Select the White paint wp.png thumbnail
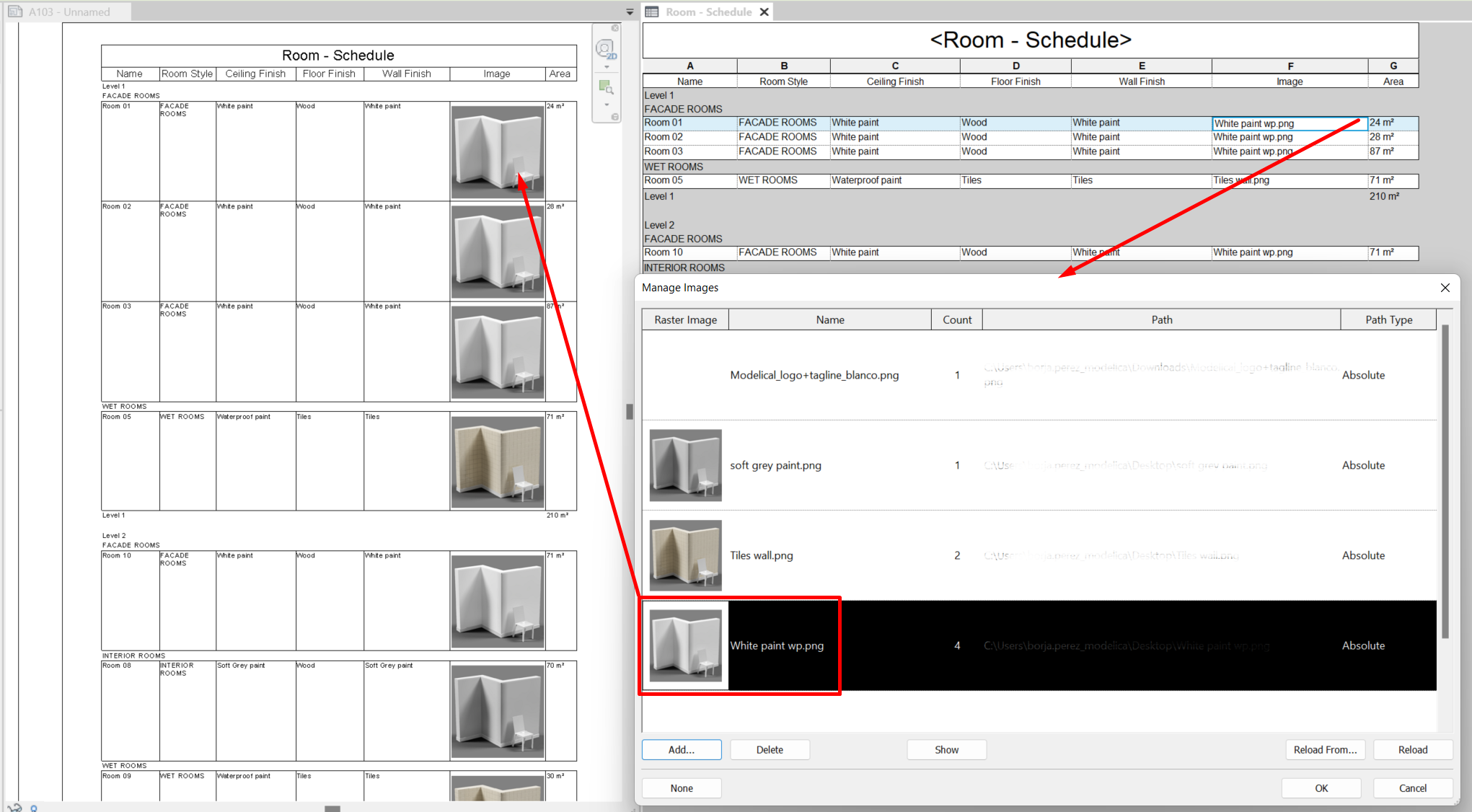Image resolution: width=1472 pixels, height=812 pixels. [x=685, y=645]
